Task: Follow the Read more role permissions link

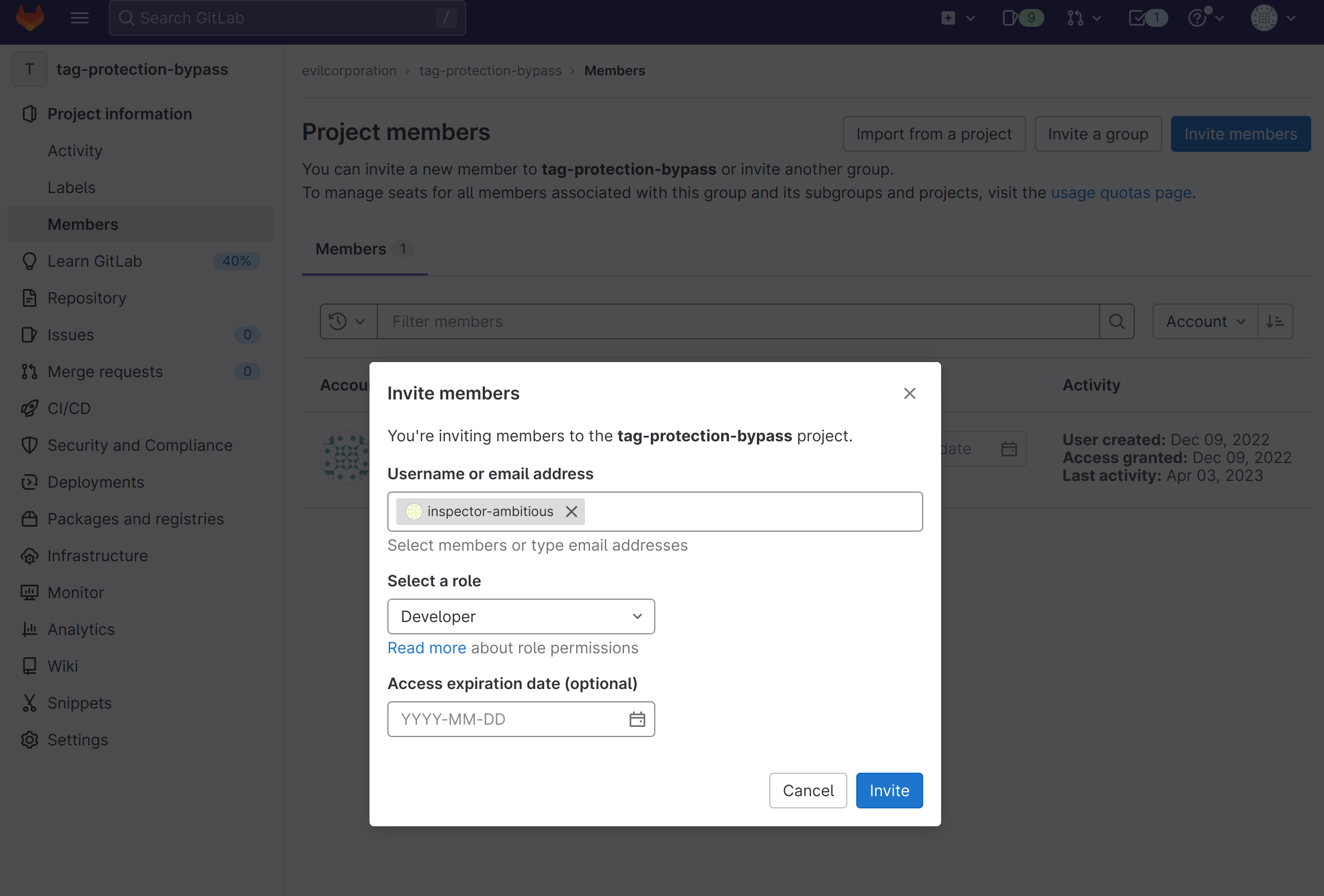Action: 426,648
